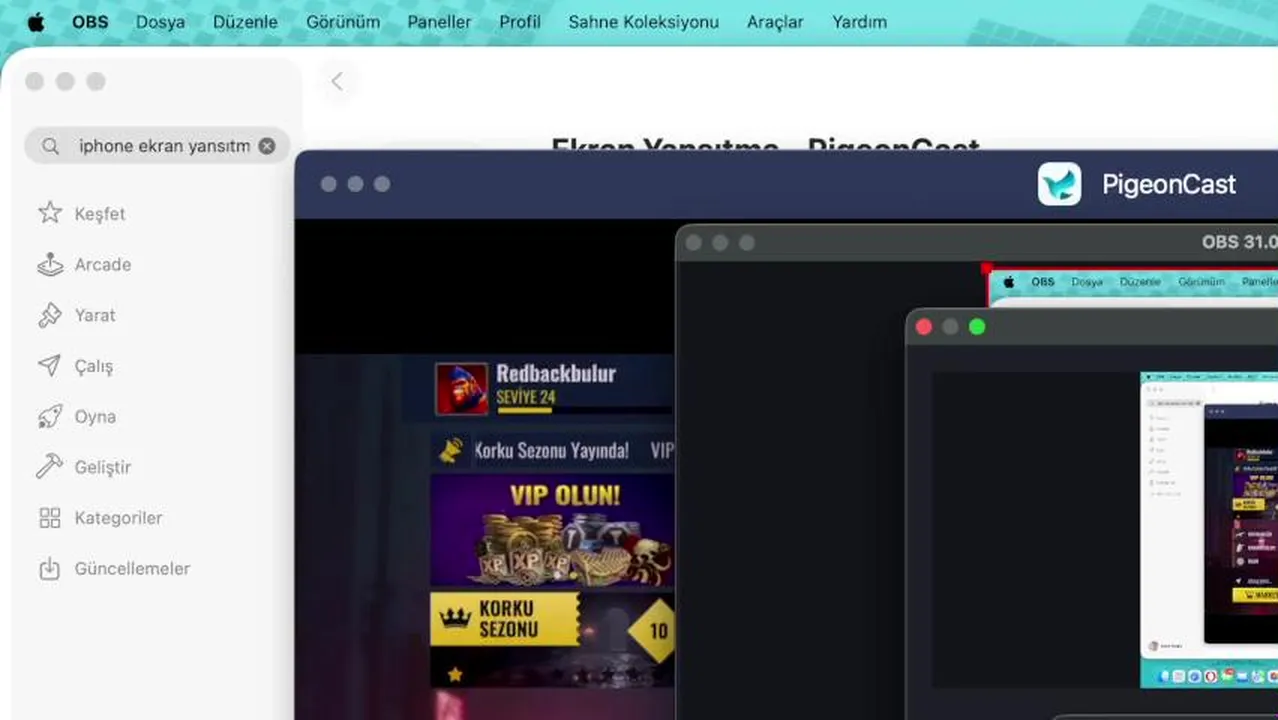Open the Dosya menu
1278x720 pixels.
pyautogui.click(x=160, y=22)
